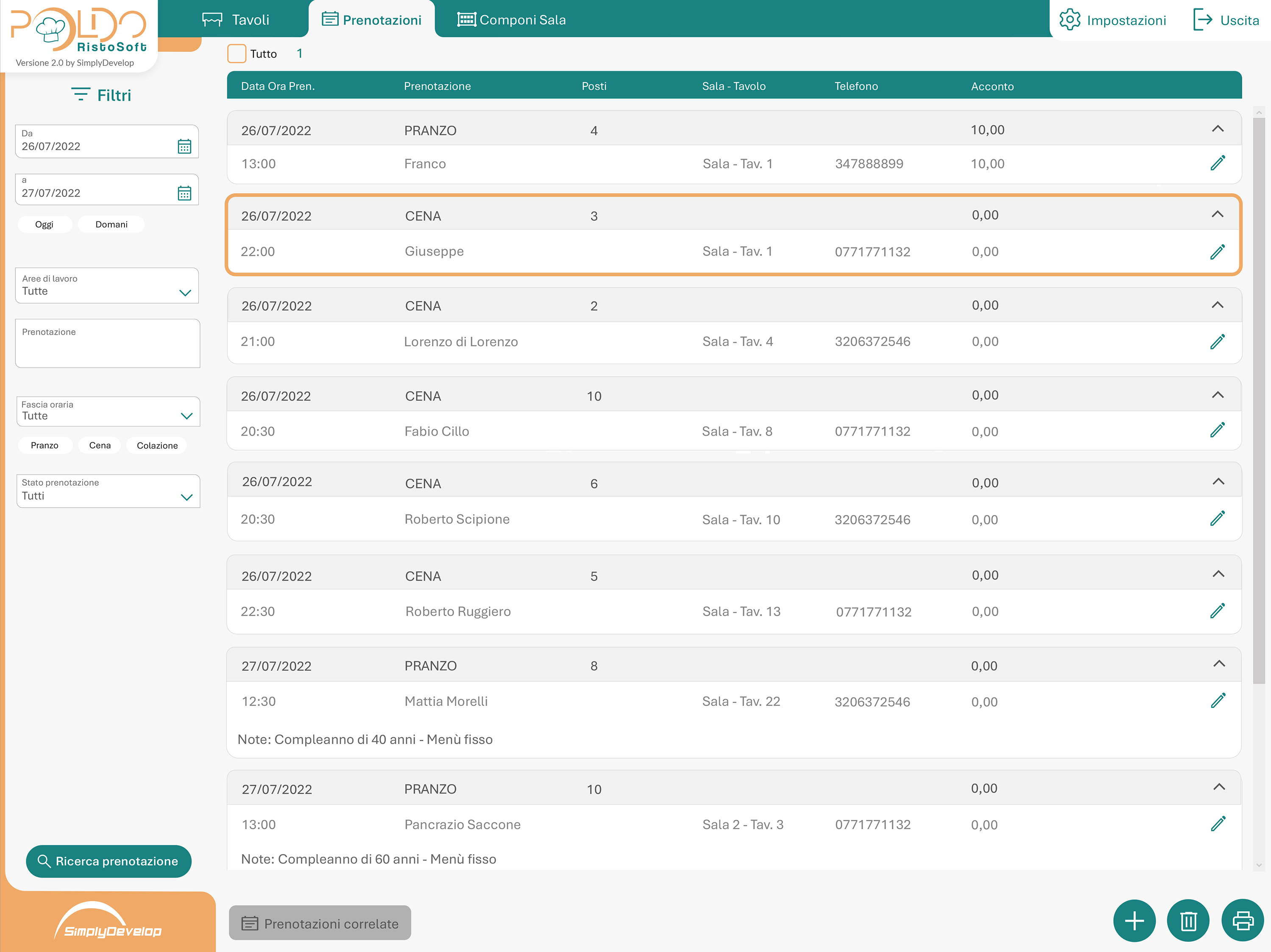This screenshot has height=952, width=1271.
Task: Click the trash delete icon
Action: point(1188,920)
